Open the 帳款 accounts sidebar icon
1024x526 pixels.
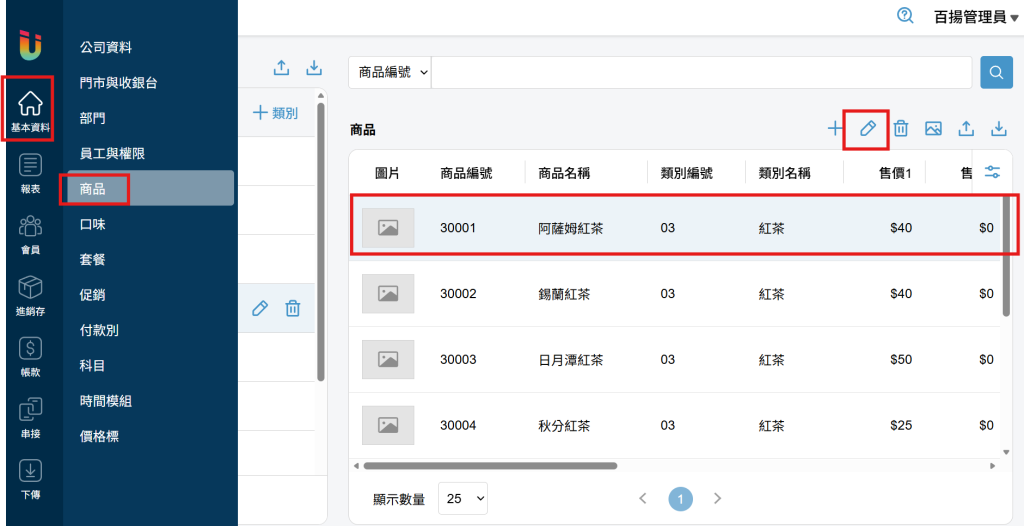[x=30, y=355]
